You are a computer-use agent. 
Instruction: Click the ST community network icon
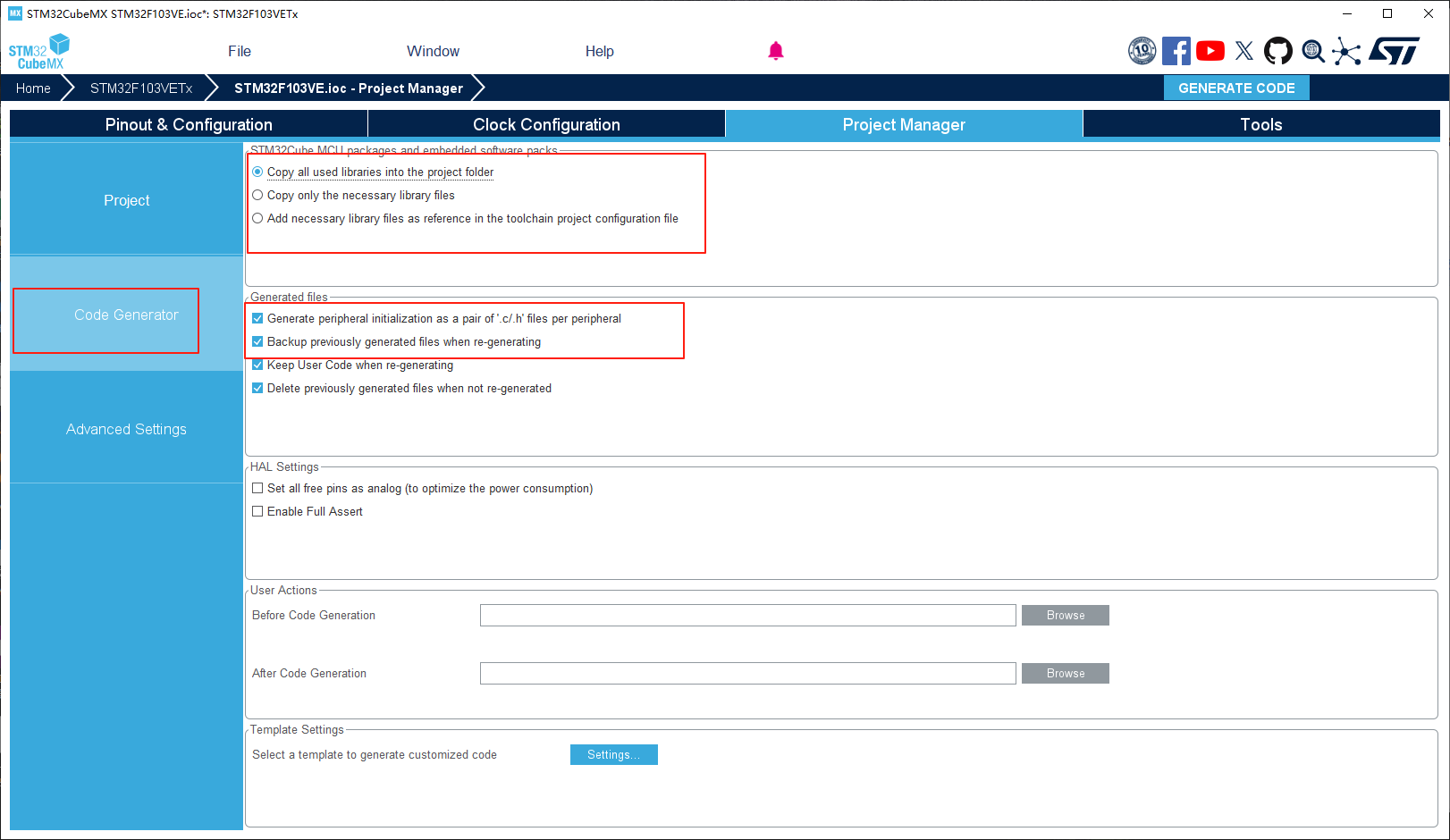[1346, 51]
